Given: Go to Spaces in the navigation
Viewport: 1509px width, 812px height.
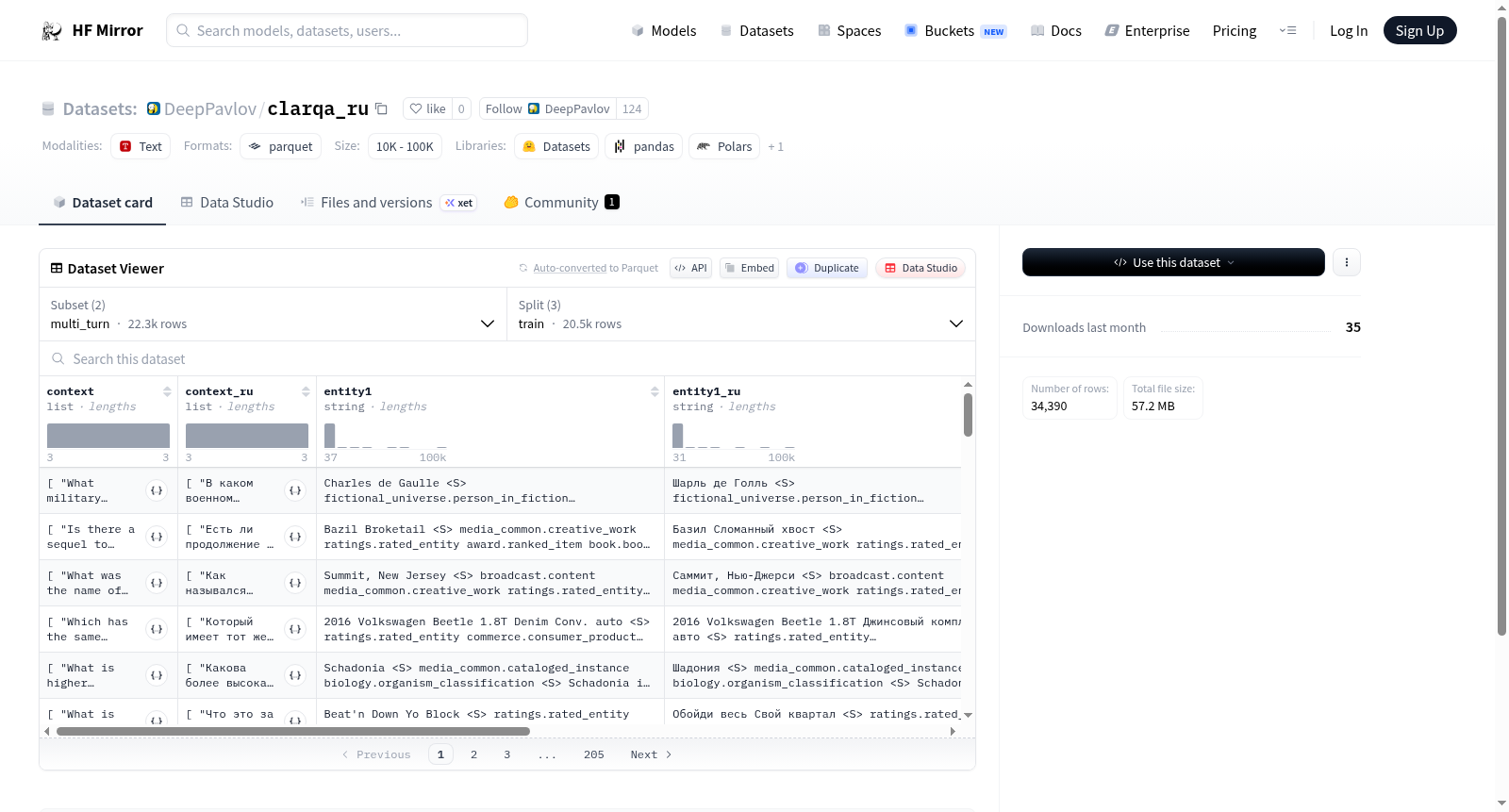Looking at the screenshot, I should coord(849,31).
